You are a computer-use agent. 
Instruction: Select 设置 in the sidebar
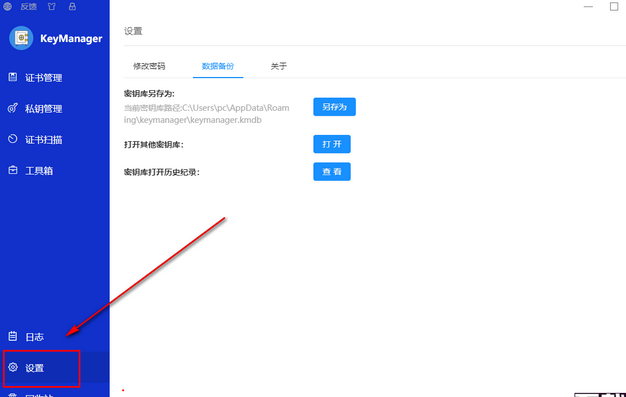tap(55, 368)
